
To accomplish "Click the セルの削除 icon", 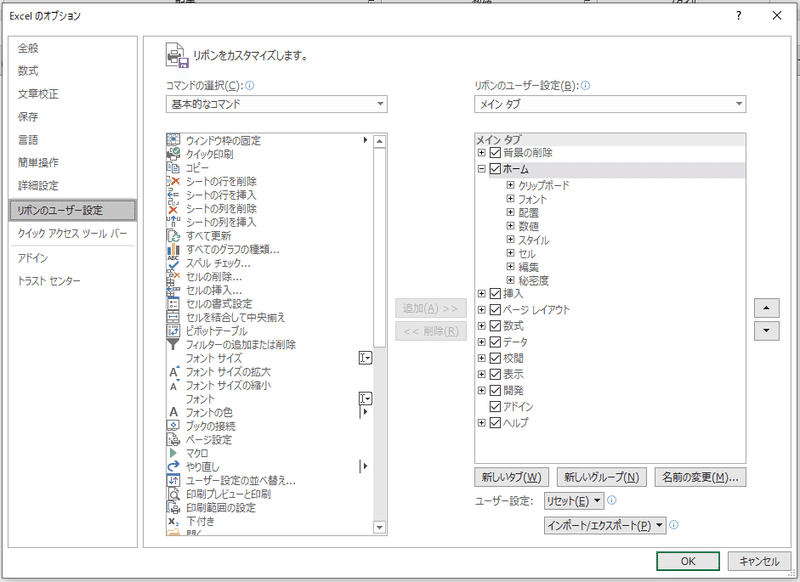I will click(173, 276).
